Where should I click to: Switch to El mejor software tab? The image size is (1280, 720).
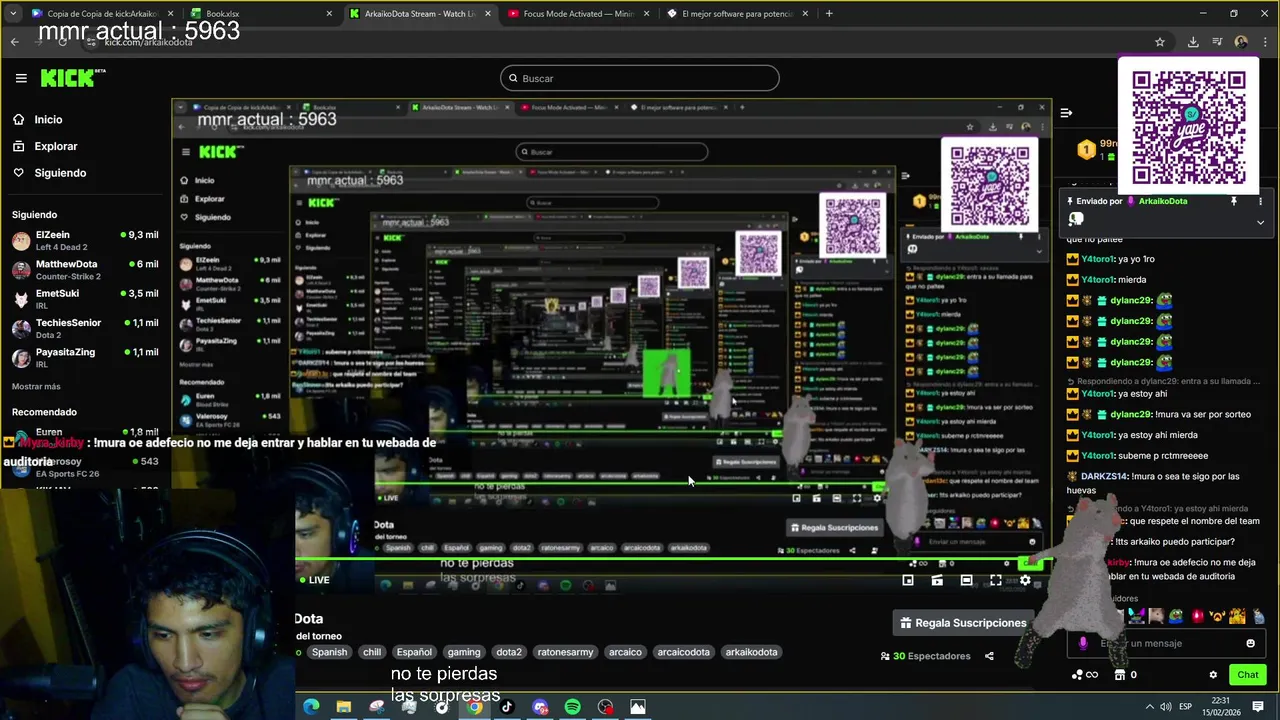click(x=738, y=14)
